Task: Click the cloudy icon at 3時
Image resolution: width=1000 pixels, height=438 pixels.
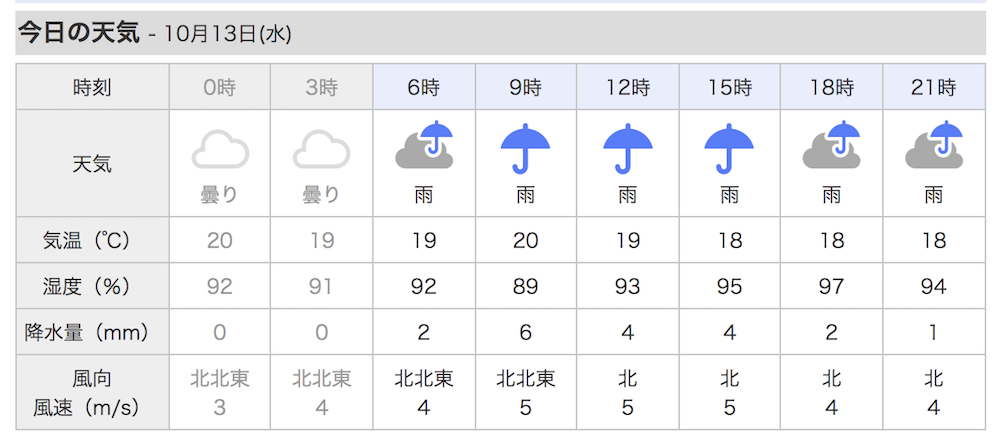Action: 321,149
